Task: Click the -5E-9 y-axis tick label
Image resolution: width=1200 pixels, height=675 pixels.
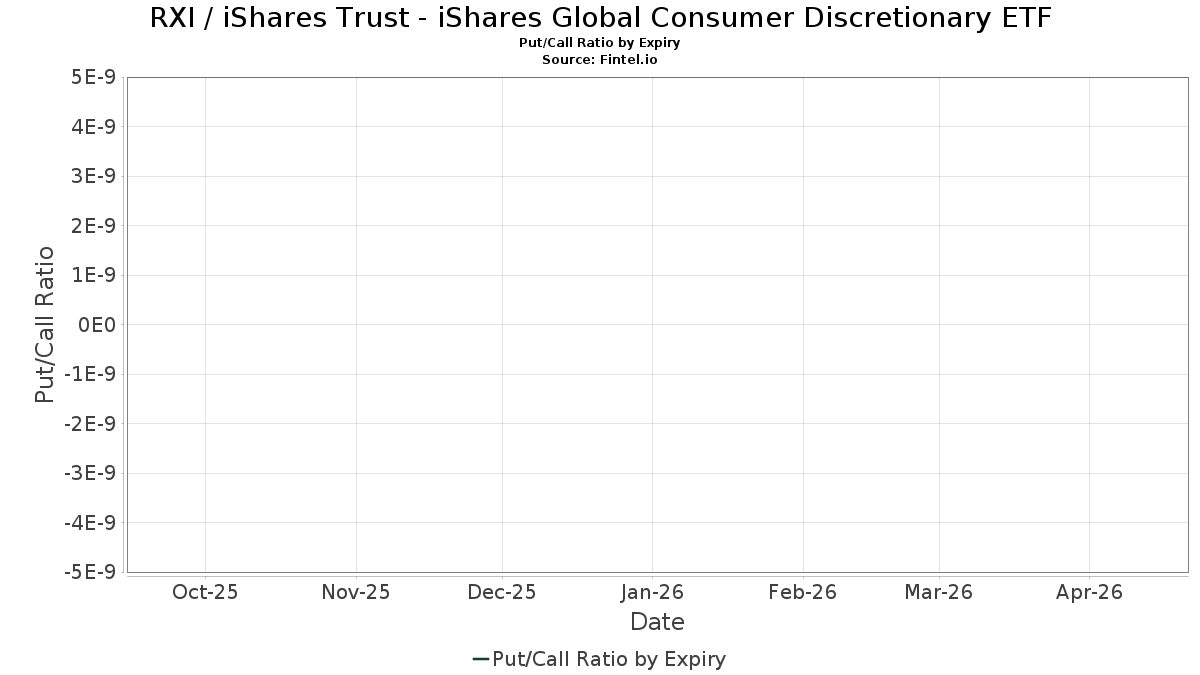Action: (x=90, y=572)
